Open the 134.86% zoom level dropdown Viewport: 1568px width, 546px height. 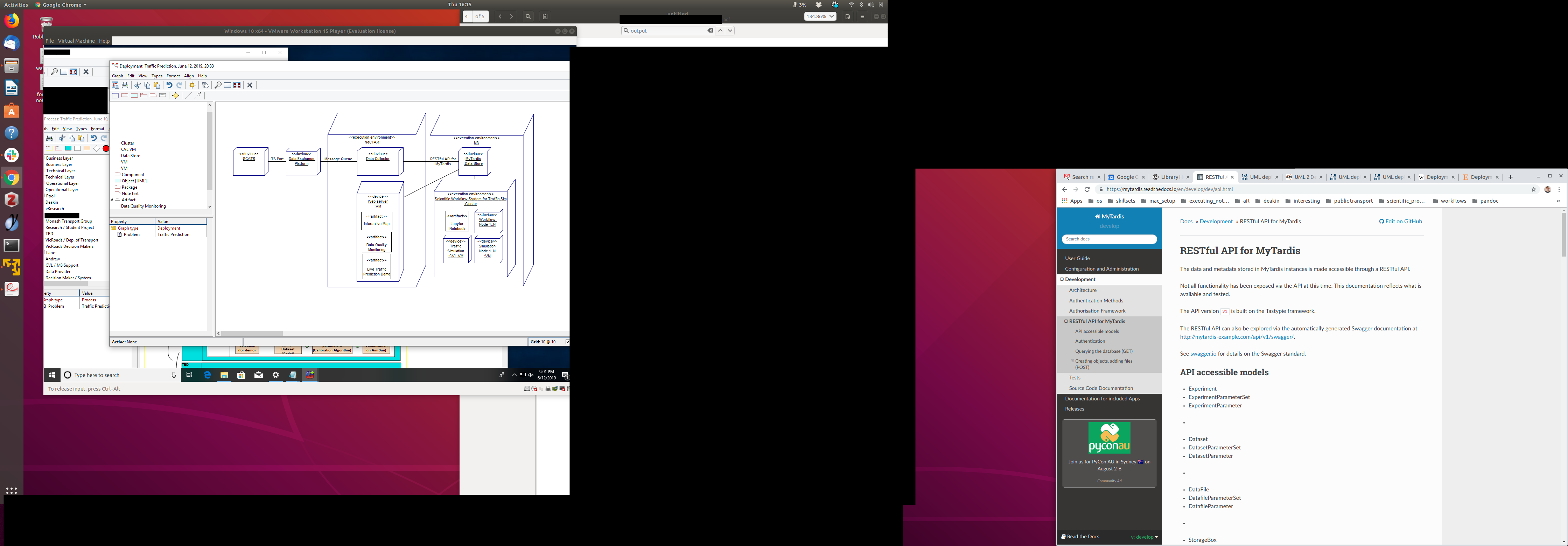pos(820,16)
